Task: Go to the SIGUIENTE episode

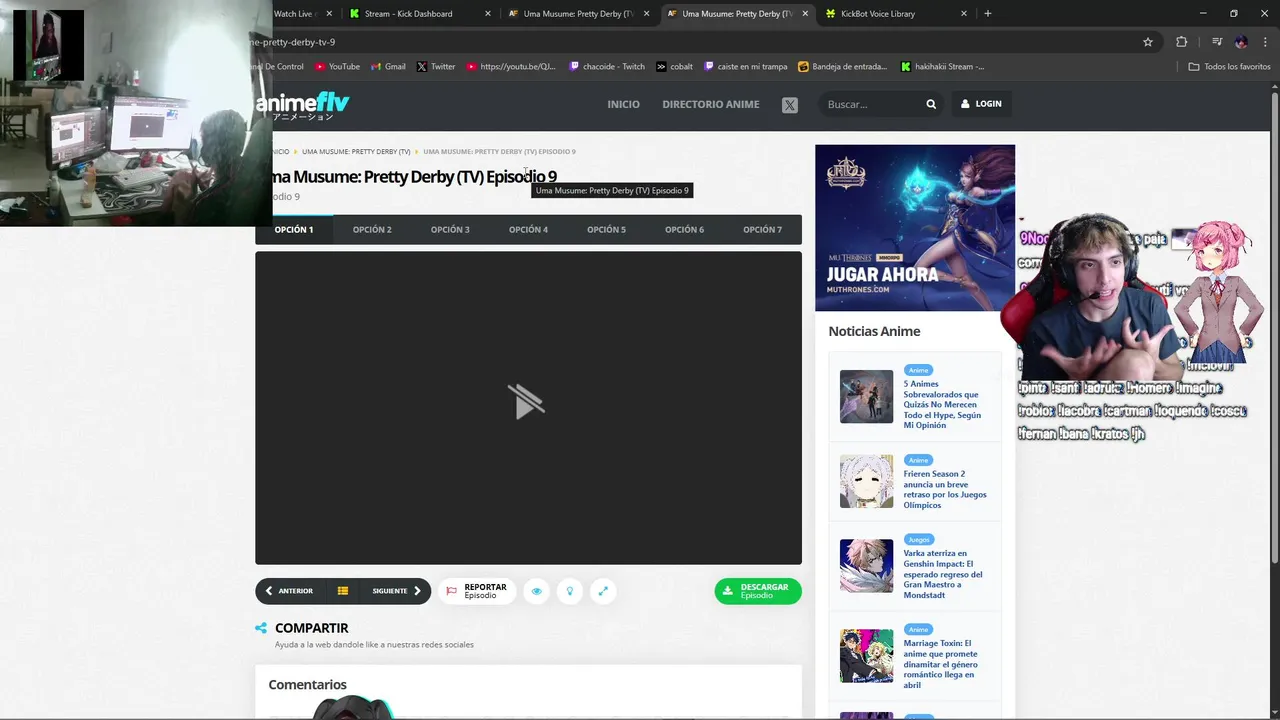Action: click(x=397, y=591)
